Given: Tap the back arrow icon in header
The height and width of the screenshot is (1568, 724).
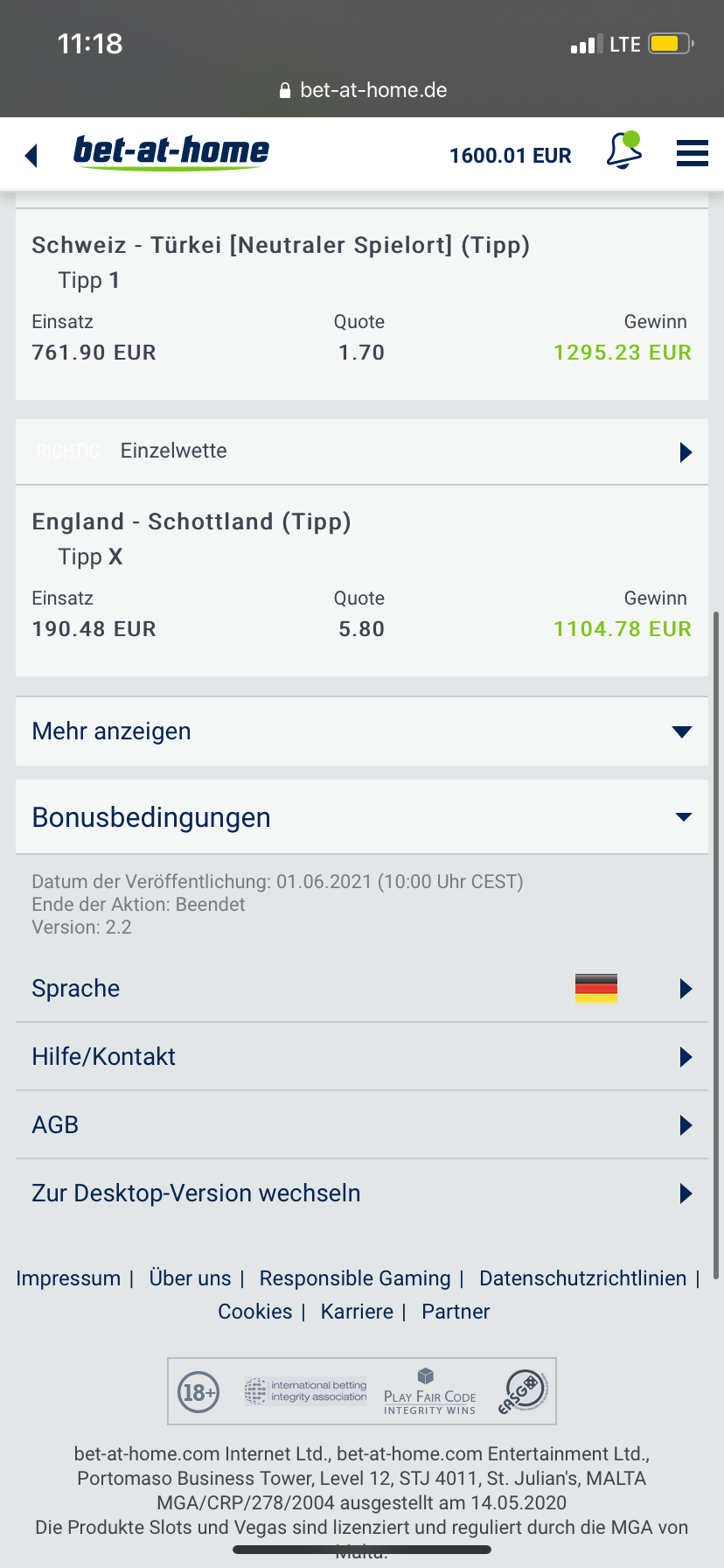Looking at the screenshot, I should [31, 156].
